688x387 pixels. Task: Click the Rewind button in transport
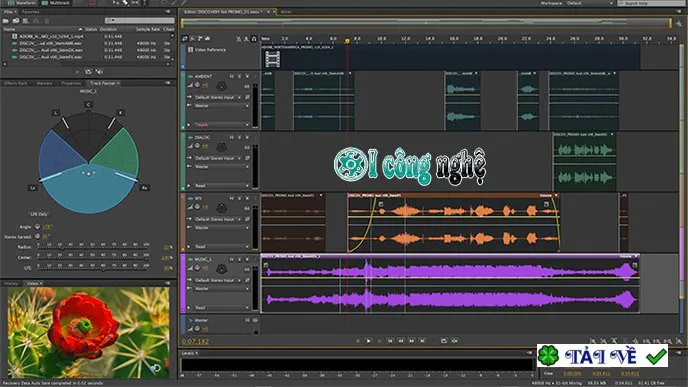[x=401, y=340]
